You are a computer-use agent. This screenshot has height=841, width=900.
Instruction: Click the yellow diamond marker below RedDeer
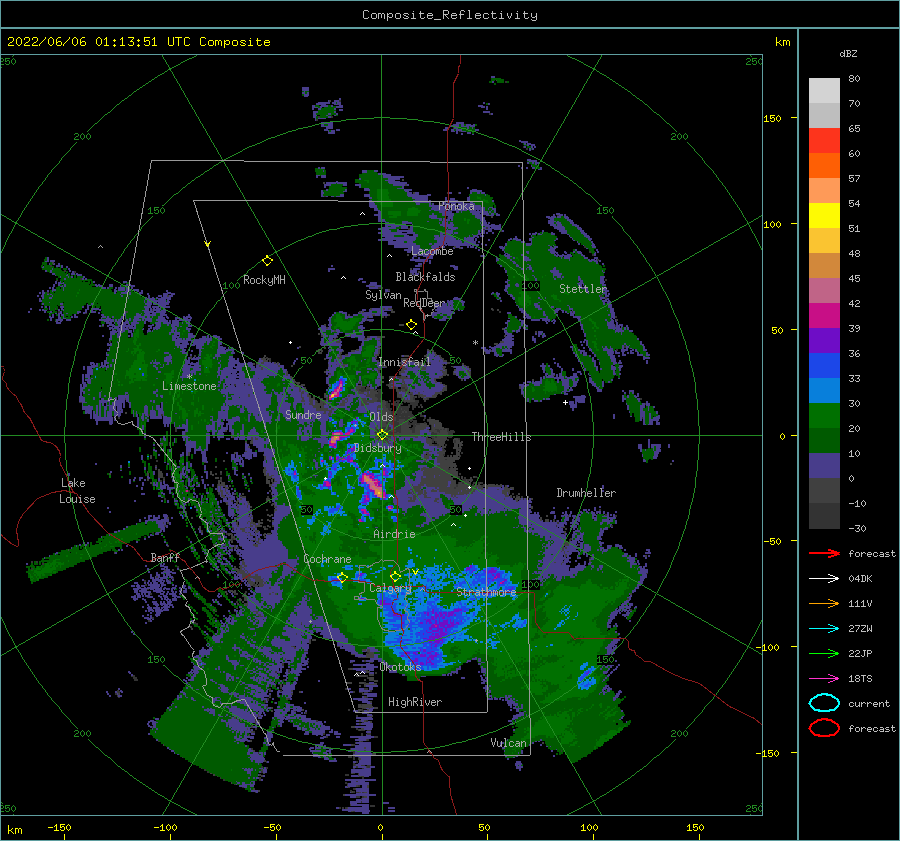pyautogui.click(x=411, y=325)
